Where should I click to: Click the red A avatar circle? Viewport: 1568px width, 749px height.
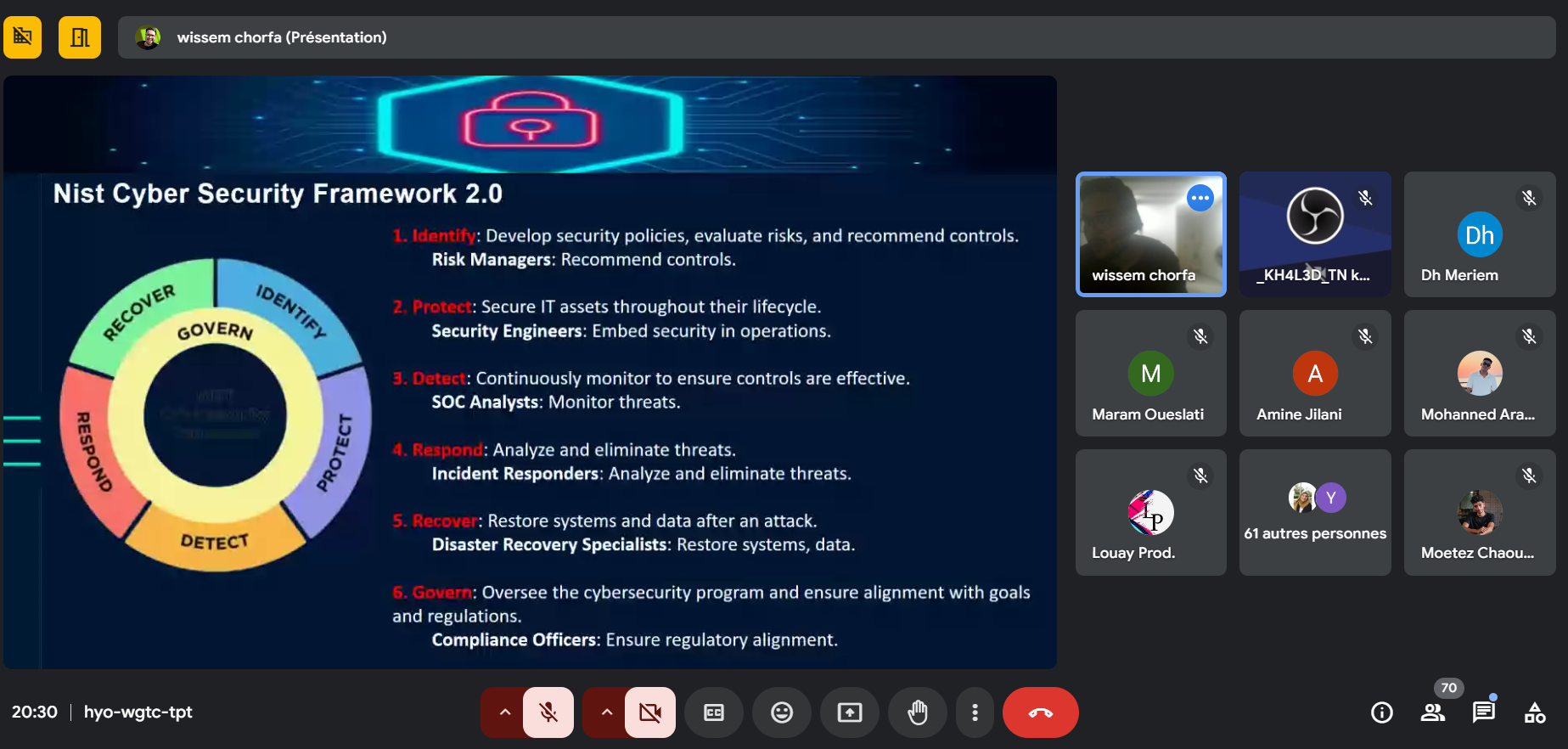pyautogui.click(x=1315, y=374)
